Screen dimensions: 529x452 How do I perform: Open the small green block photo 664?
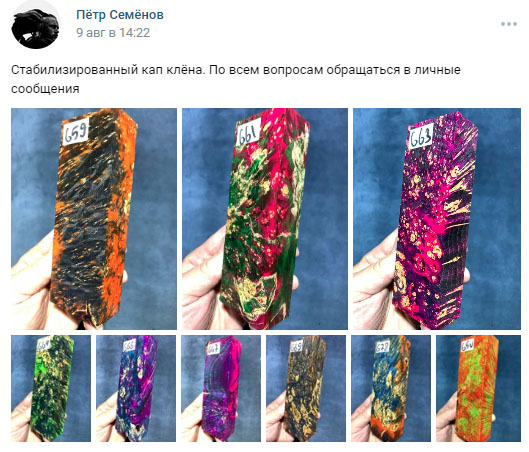click(x=51, y=388)
